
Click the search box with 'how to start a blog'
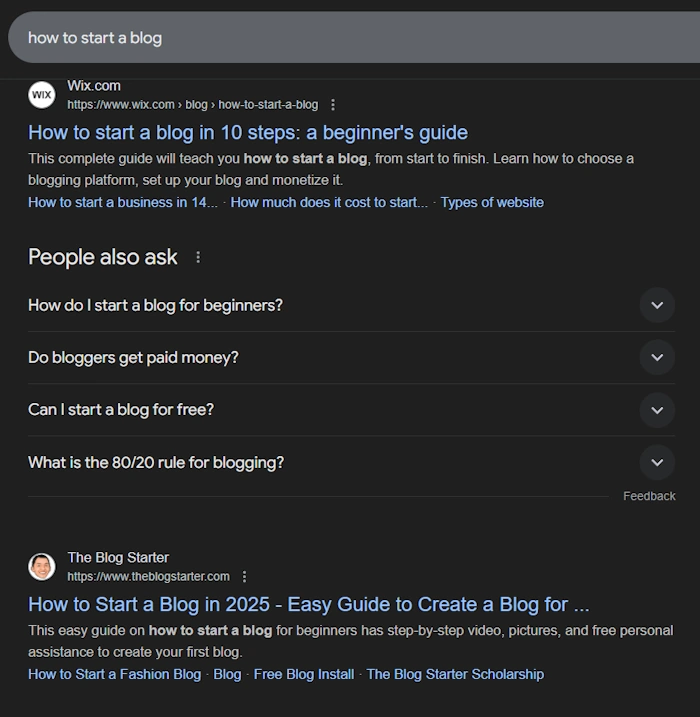(354, 37)
